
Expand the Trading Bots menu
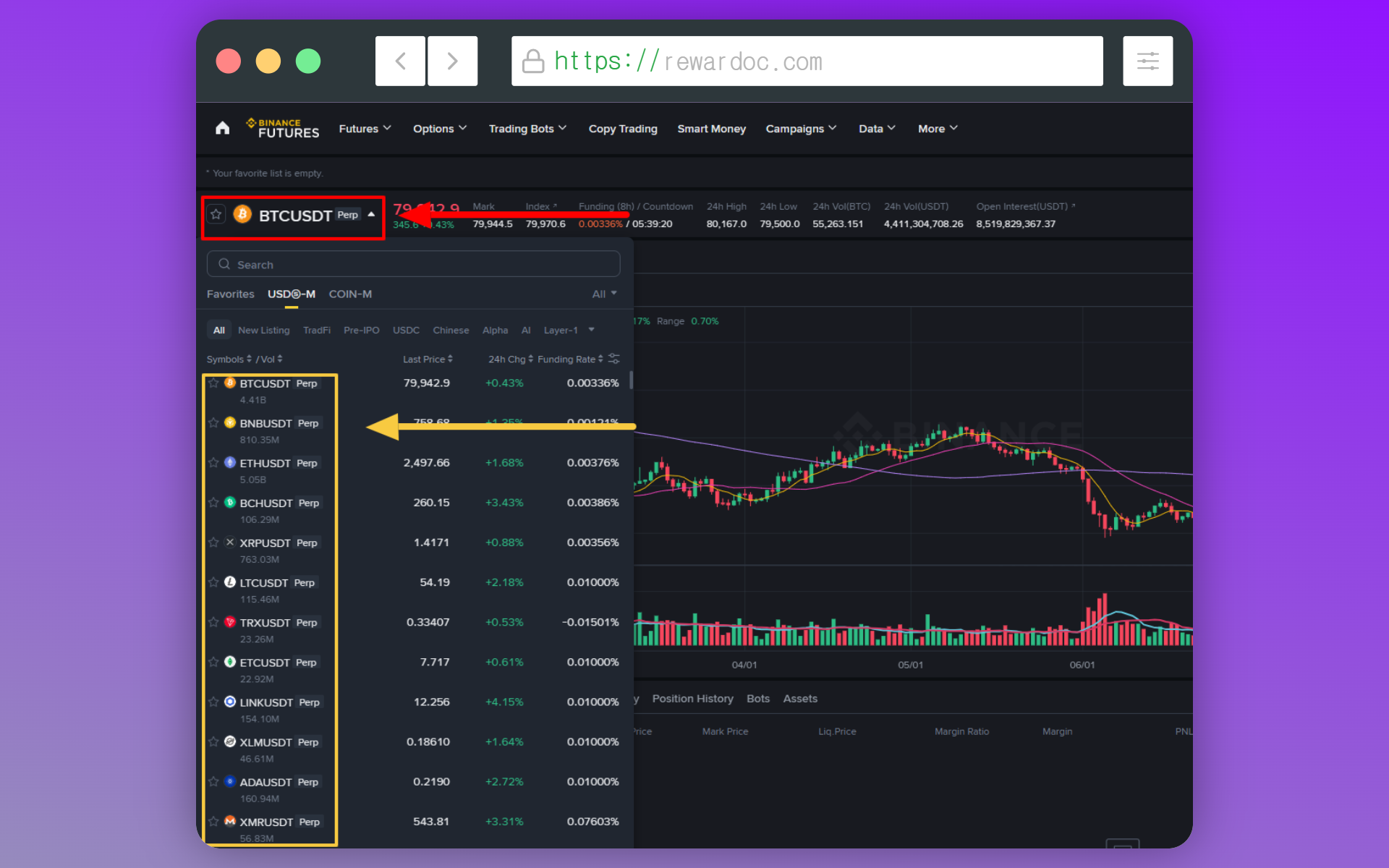point(527,129)
